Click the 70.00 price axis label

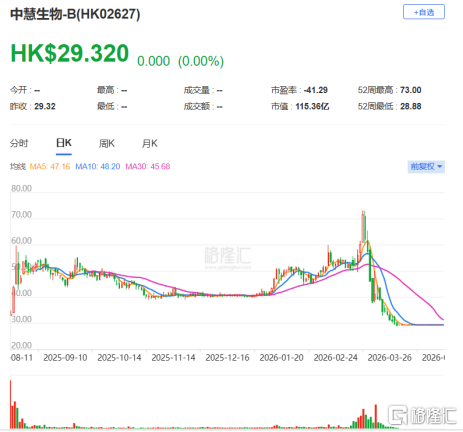tap(22, 215)
